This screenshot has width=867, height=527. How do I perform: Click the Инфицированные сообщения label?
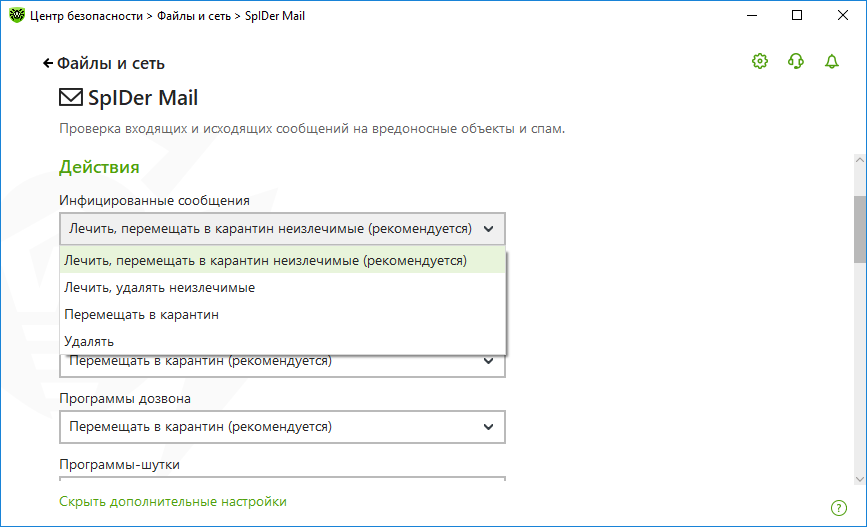tap(154, 200)
